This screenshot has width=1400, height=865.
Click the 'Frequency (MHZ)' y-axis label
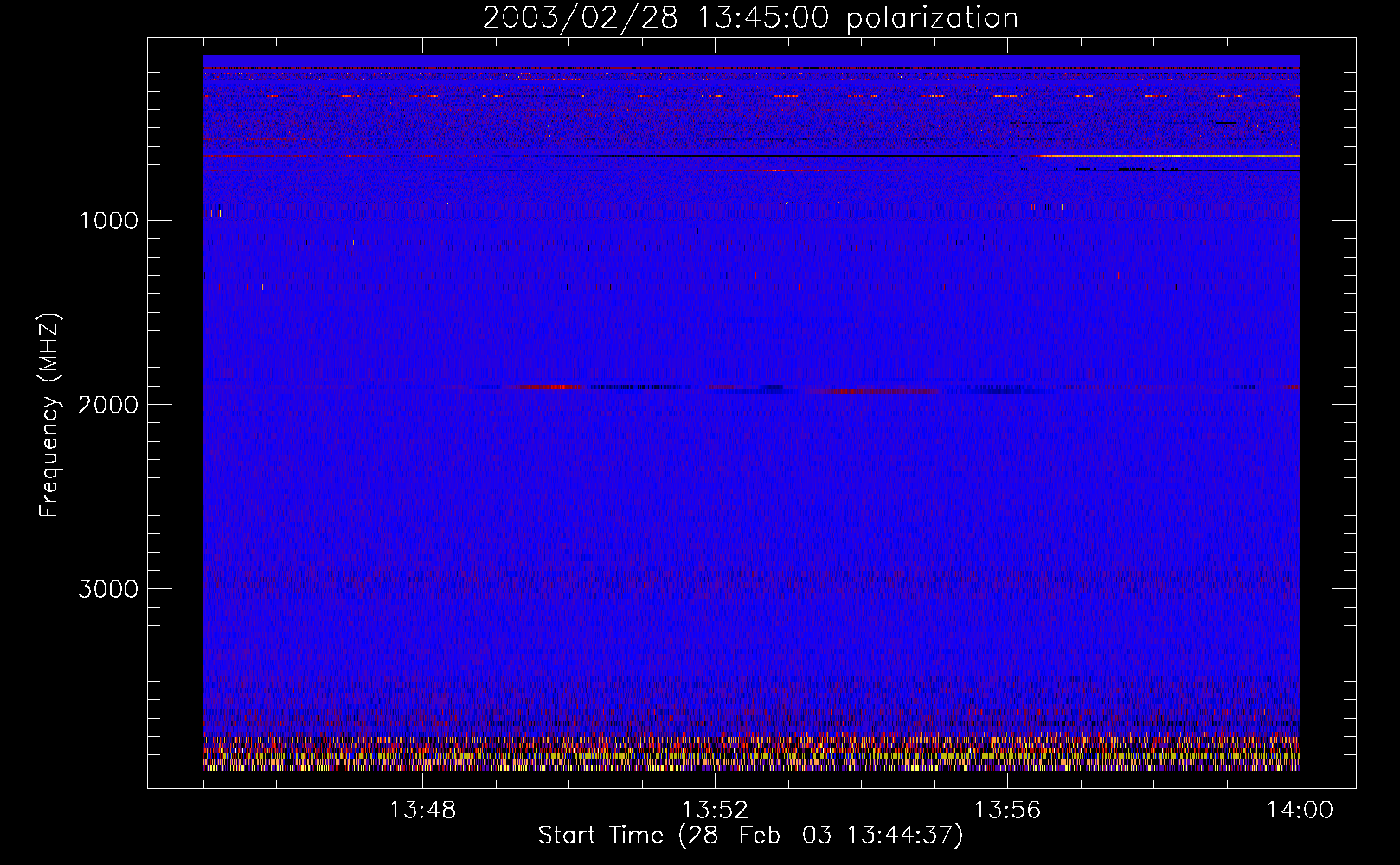49,415
